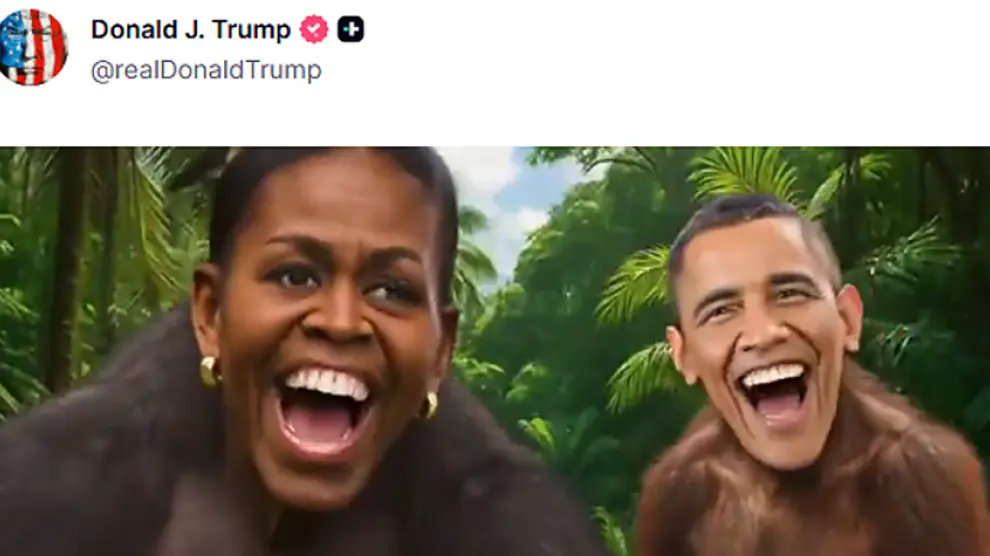
Task: Open the Donald J. Trump display name
Action: [x=191, y=30]
